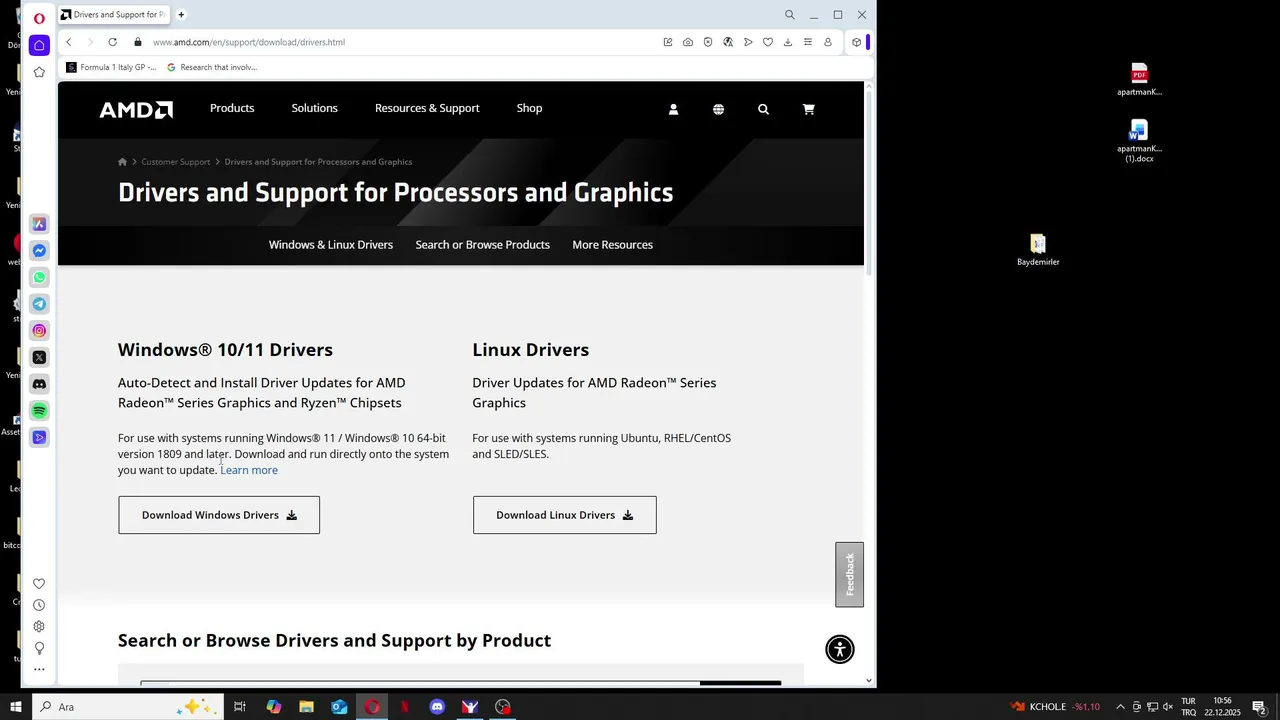Viewport: 1280px width, 720px height.
Task: Open Spotify in Opera sidebar
Action: point(39,411)
